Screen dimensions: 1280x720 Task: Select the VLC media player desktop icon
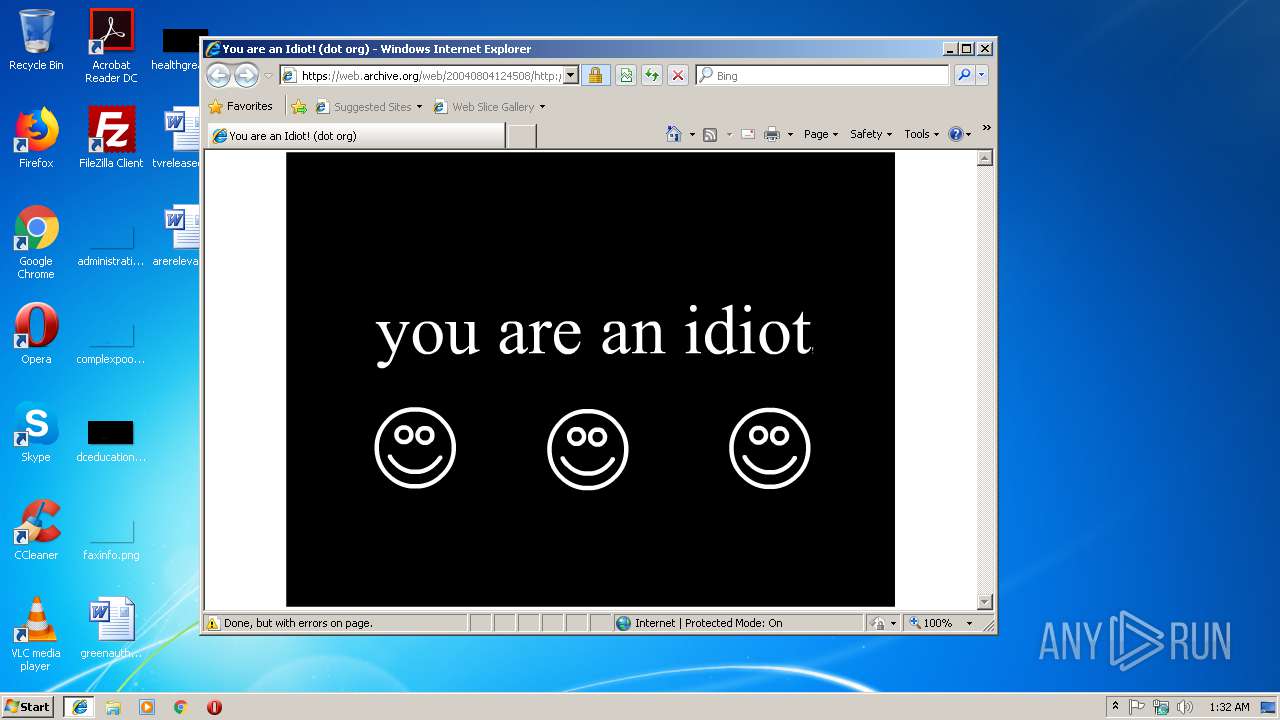[x=36, y=634]
